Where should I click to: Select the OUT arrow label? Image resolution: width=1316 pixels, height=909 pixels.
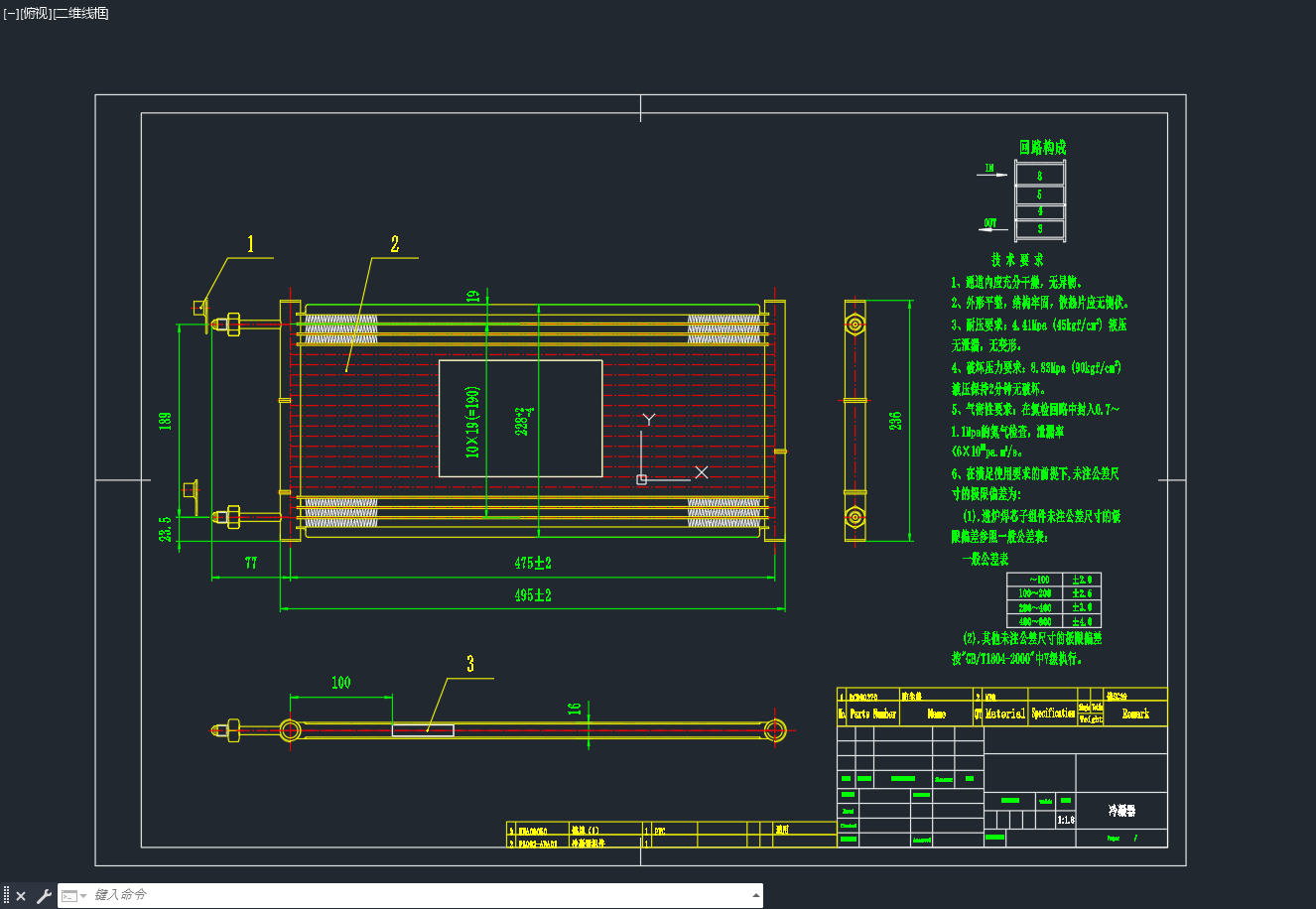[990, 223]
